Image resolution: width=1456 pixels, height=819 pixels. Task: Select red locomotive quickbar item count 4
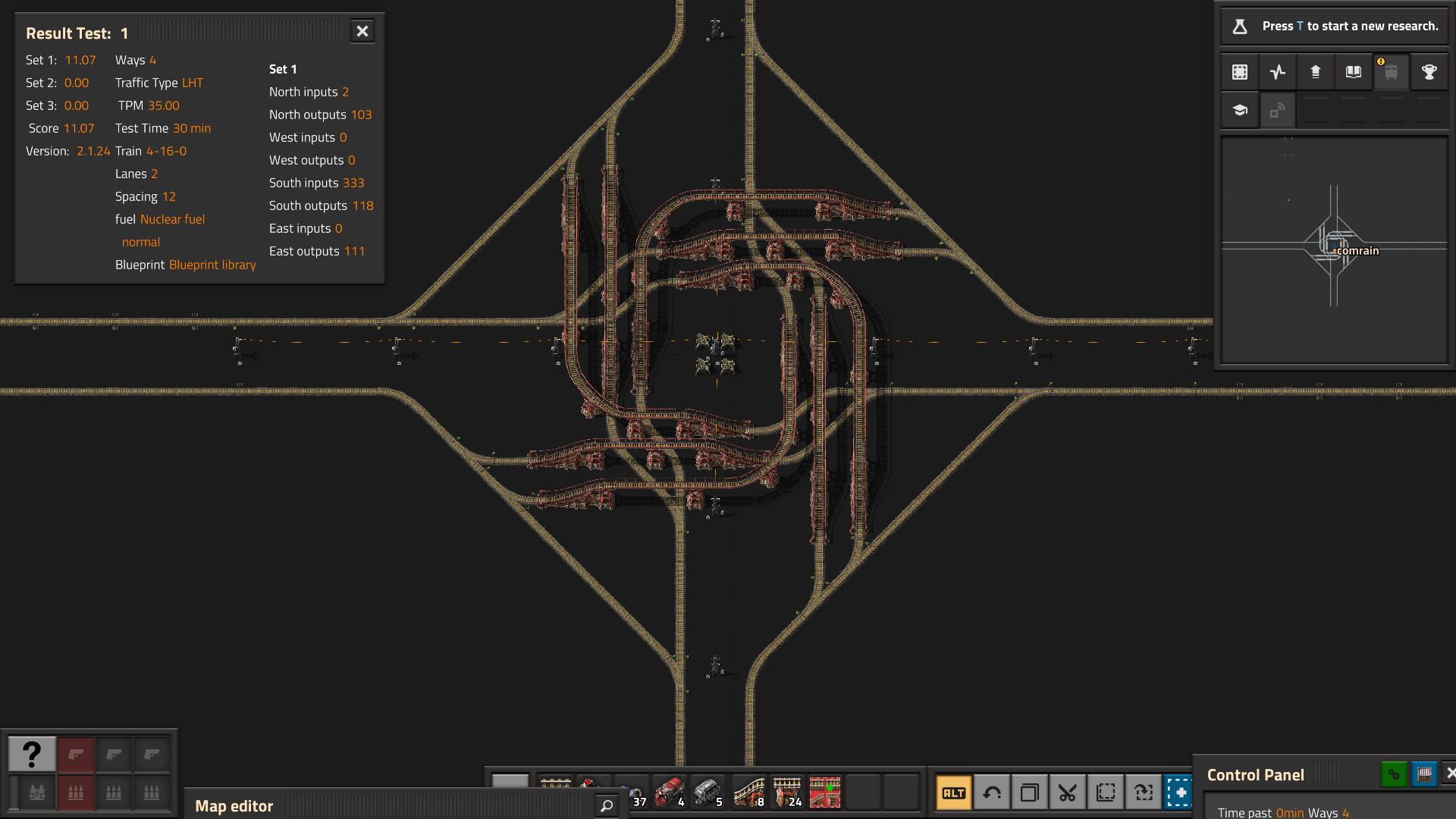670,793
